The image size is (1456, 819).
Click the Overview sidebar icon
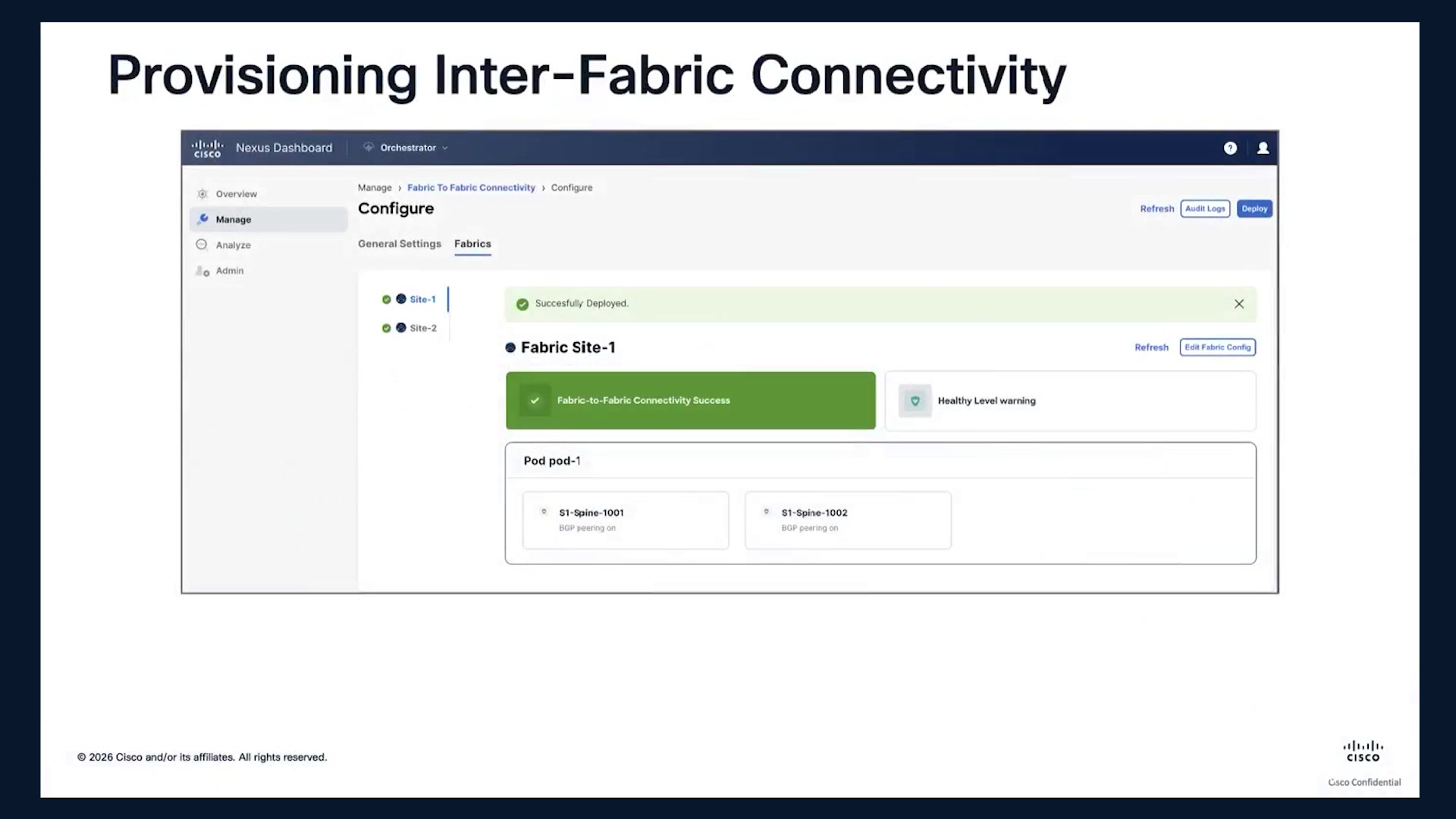click(x=202, y=194)
